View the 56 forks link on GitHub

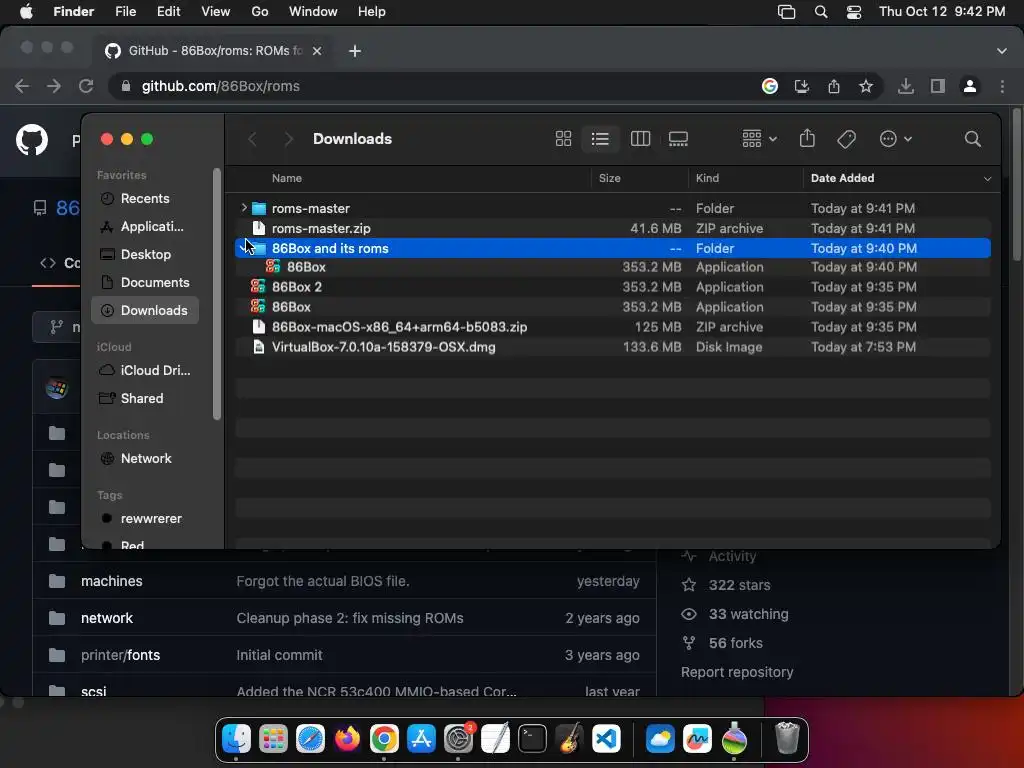[735, 643]
